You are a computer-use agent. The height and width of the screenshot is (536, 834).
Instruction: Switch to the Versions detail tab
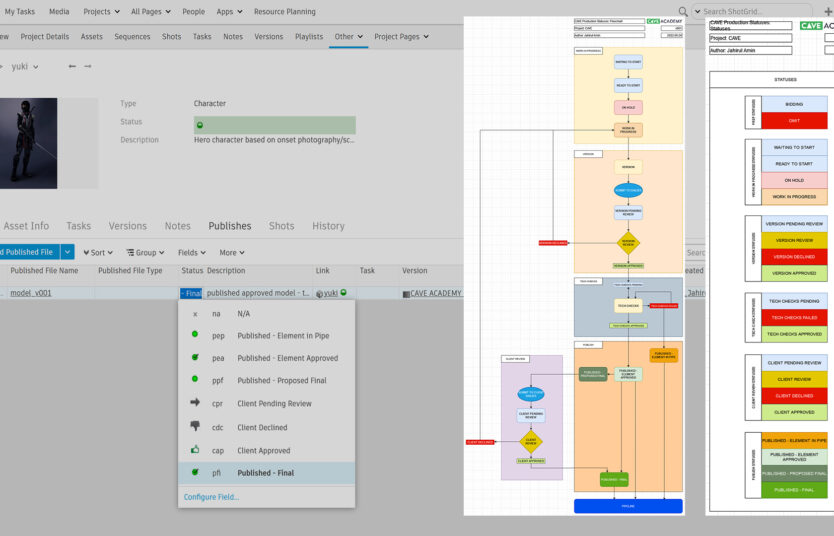[127, 226]
